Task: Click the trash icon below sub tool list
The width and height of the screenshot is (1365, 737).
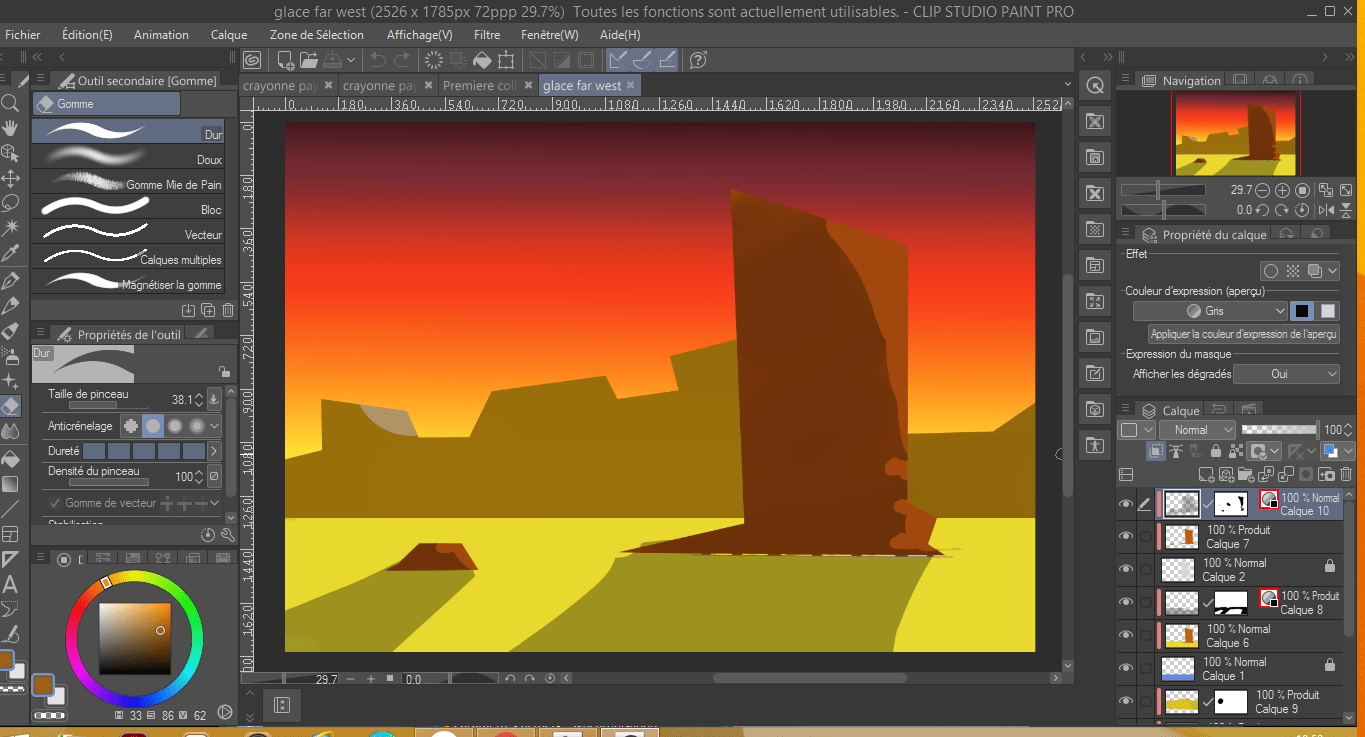Action: [228, 311]
